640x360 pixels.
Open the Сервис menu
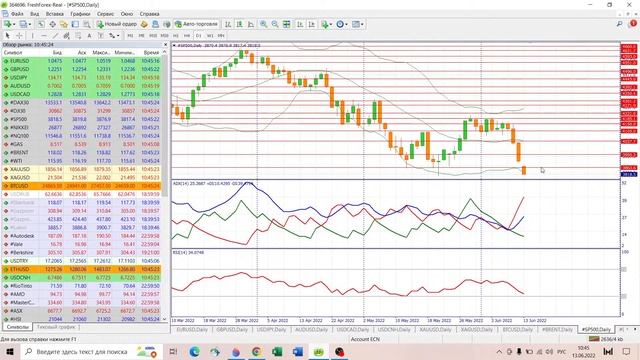(x=105, y=13)
